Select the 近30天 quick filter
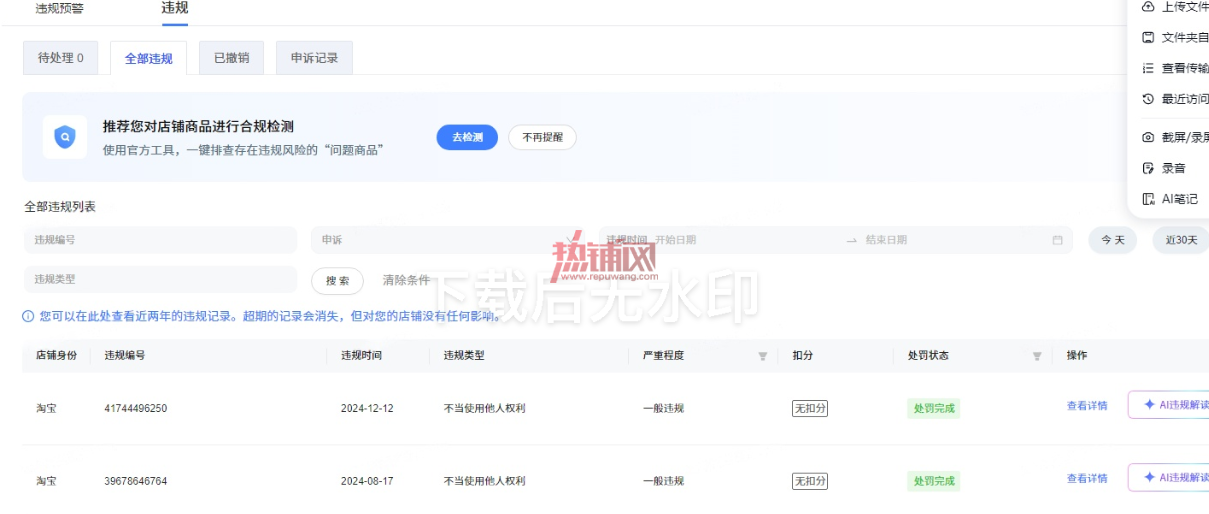Viewport: 1209px width, 514px height. pyautogui.click(x=1180, y=240)
